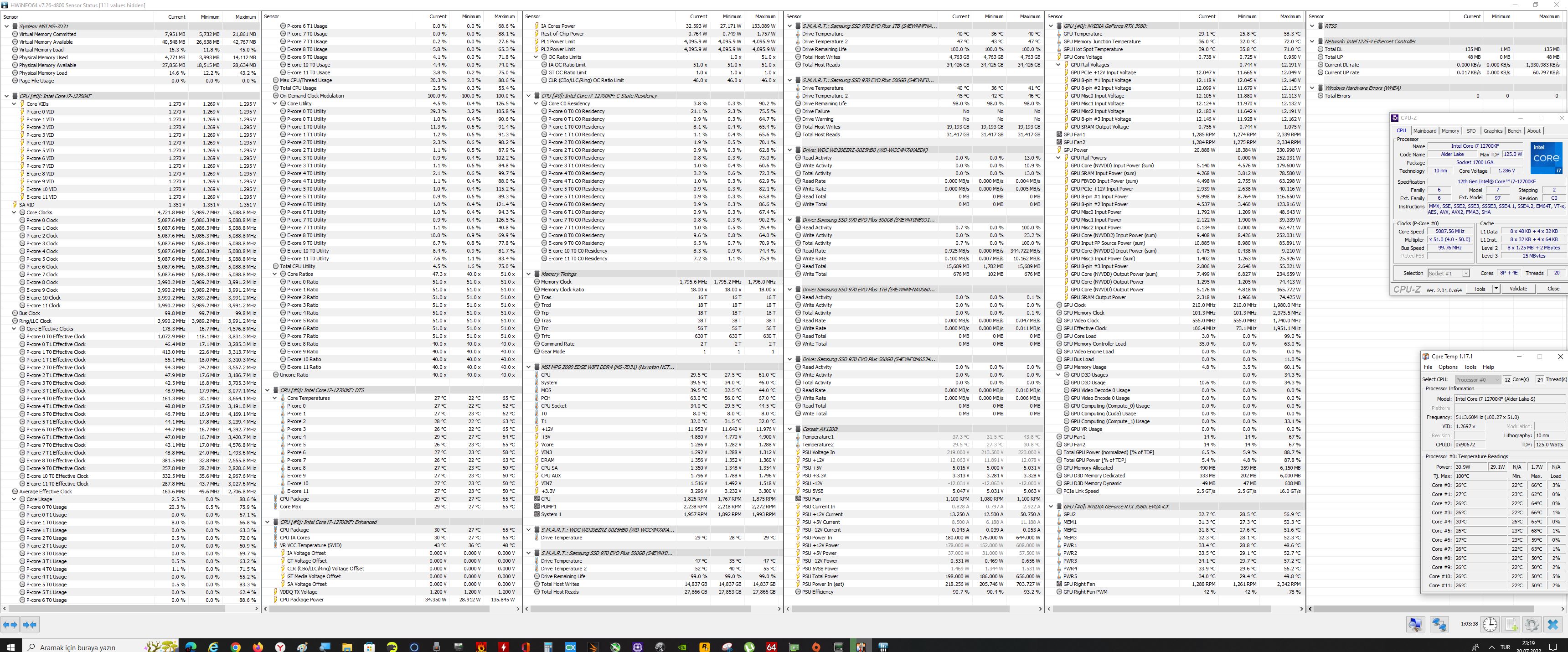The image size is (1568, 652).
Task: Close sensors with the blue X icon
Action: pos(1553,624)
